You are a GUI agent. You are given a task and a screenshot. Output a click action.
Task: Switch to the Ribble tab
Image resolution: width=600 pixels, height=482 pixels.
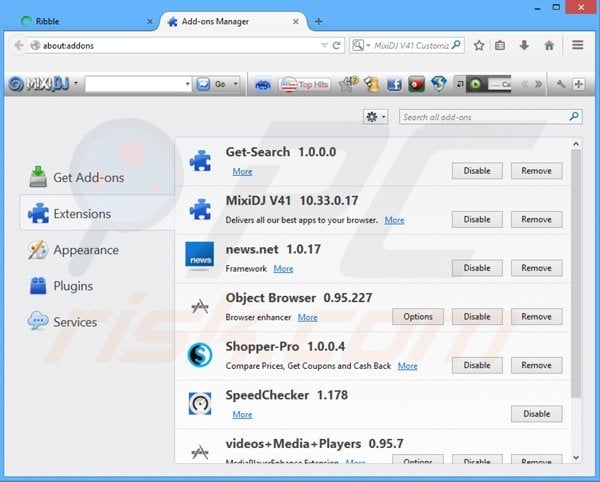click(82, 21)
